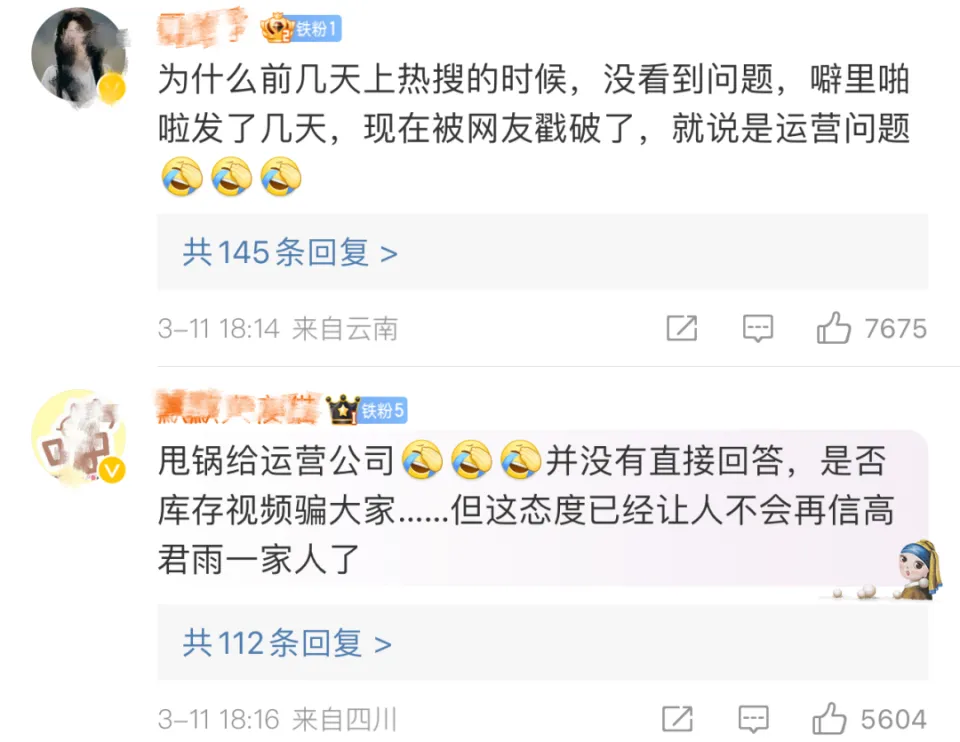
Task: Open the second commenter's blurred username
Action: [239, 408]
